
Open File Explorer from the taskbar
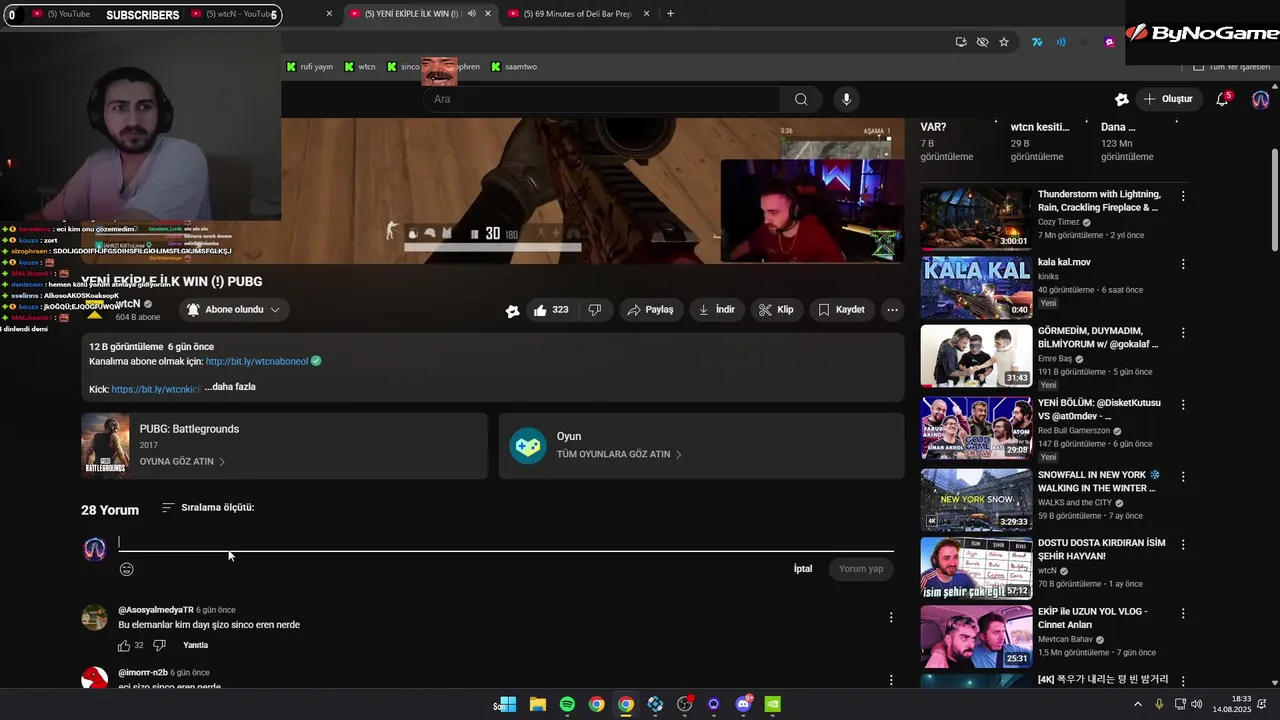[537, 704]
